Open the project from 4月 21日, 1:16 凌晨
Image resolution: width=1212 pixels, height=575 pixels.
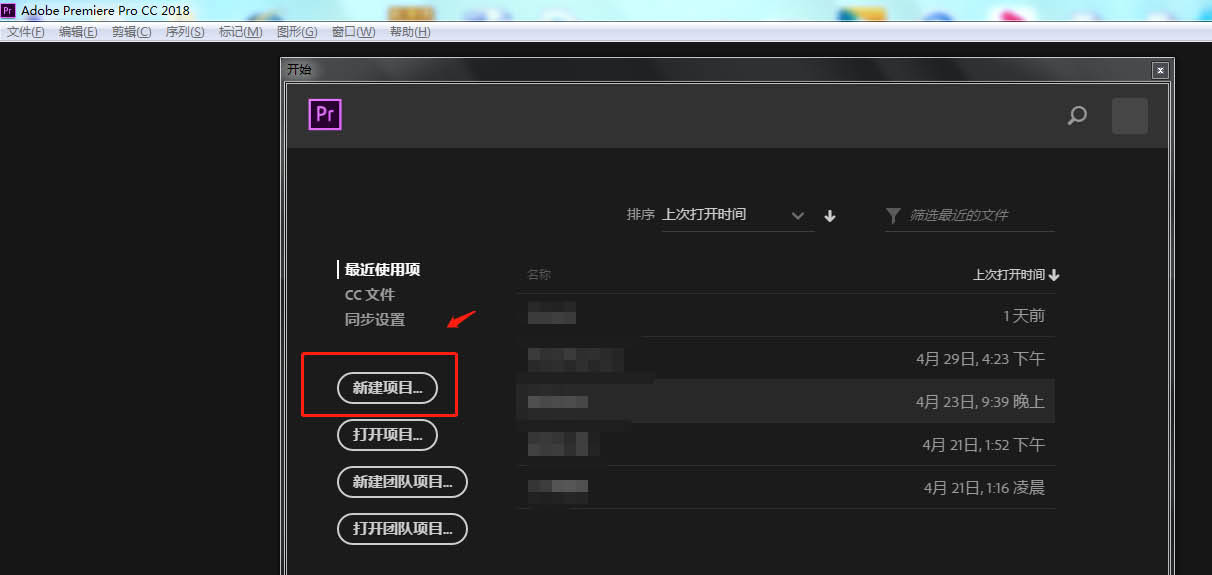click(x=786, y=487)
